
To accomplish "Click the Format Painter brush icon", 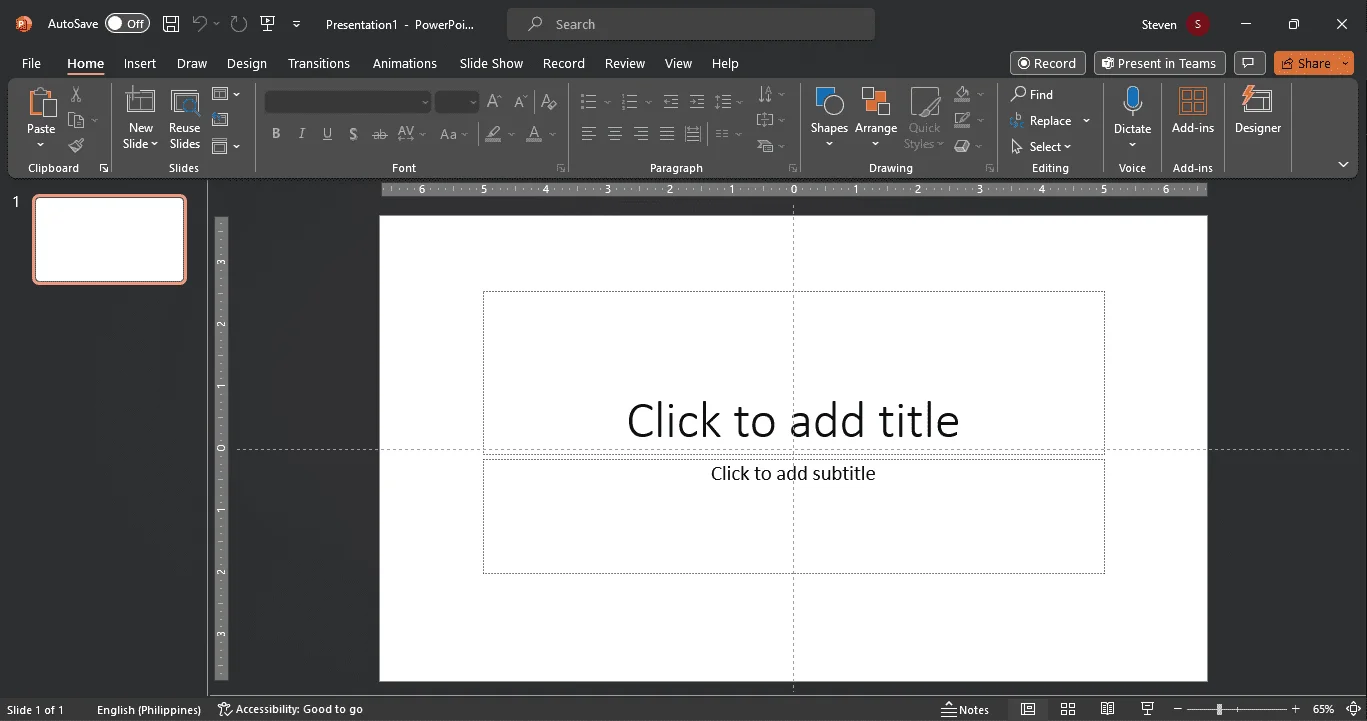I will pyautogui.click(x=76, y=146).
